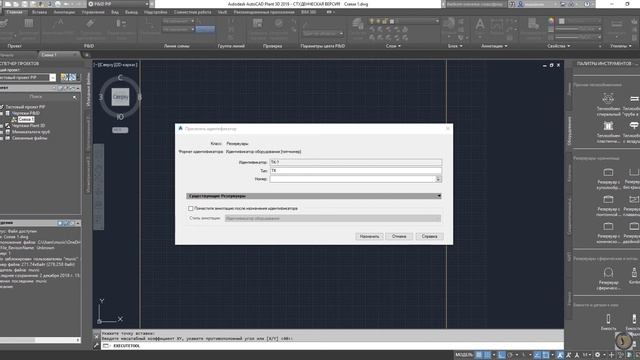Click the Поиск search box in project manager

39,97
